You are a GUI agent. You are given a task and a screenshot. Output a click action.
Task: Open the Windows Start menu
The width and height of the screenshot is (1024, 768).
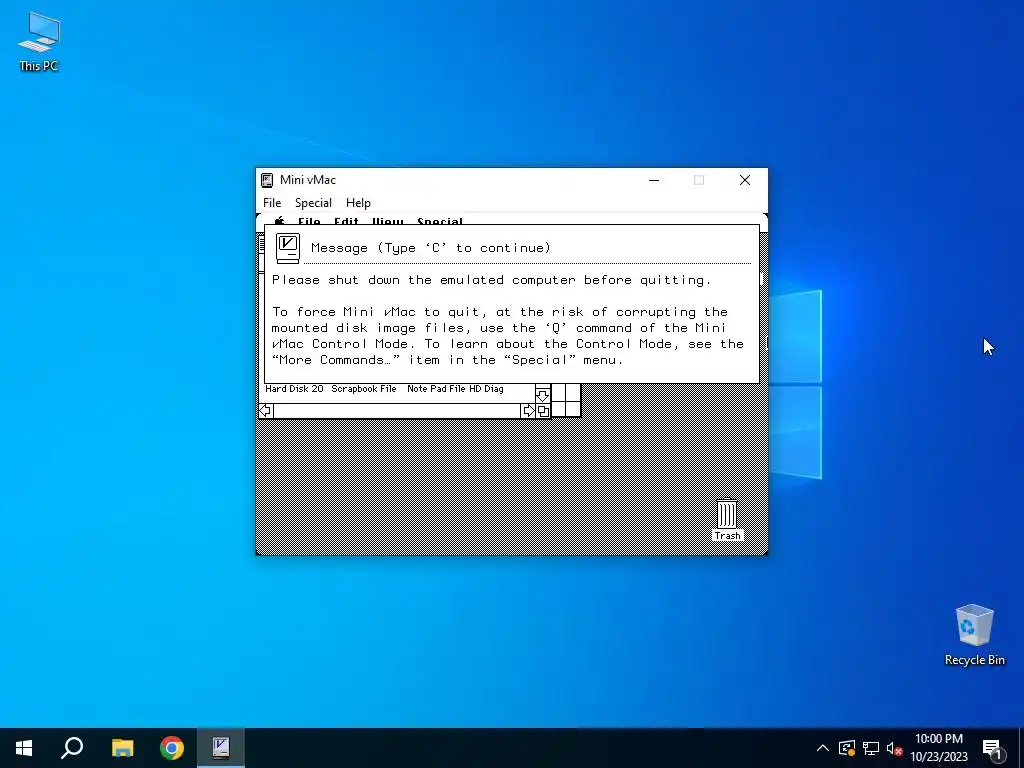[x=24, y=748]
